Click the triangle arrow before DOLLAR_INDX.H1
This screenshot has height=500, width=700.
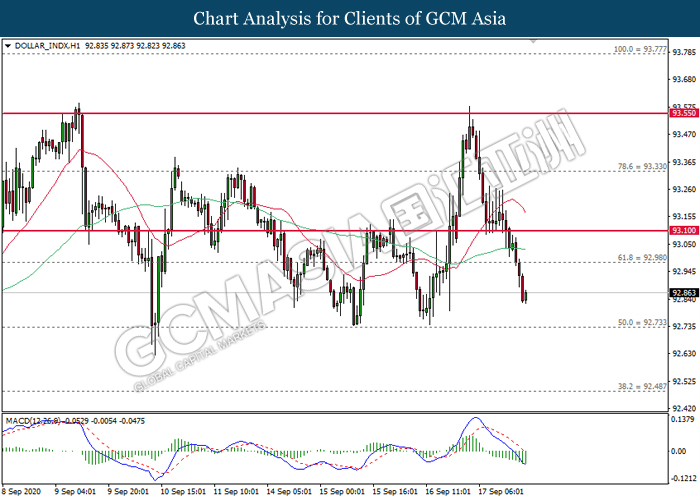point(8,46)
